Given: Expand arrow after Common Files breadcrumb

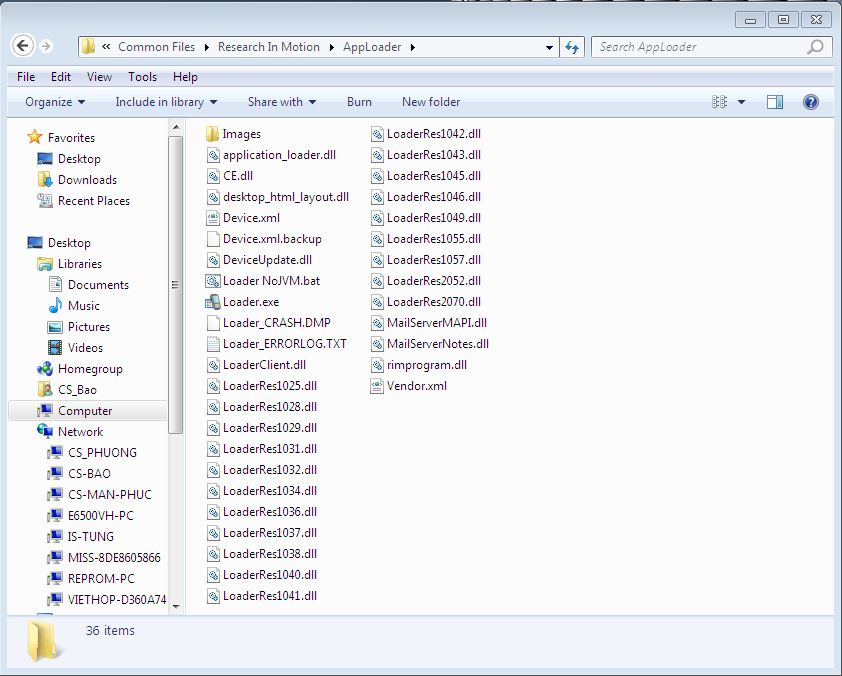Looking at the screenshot, I should tap(207, 47).
